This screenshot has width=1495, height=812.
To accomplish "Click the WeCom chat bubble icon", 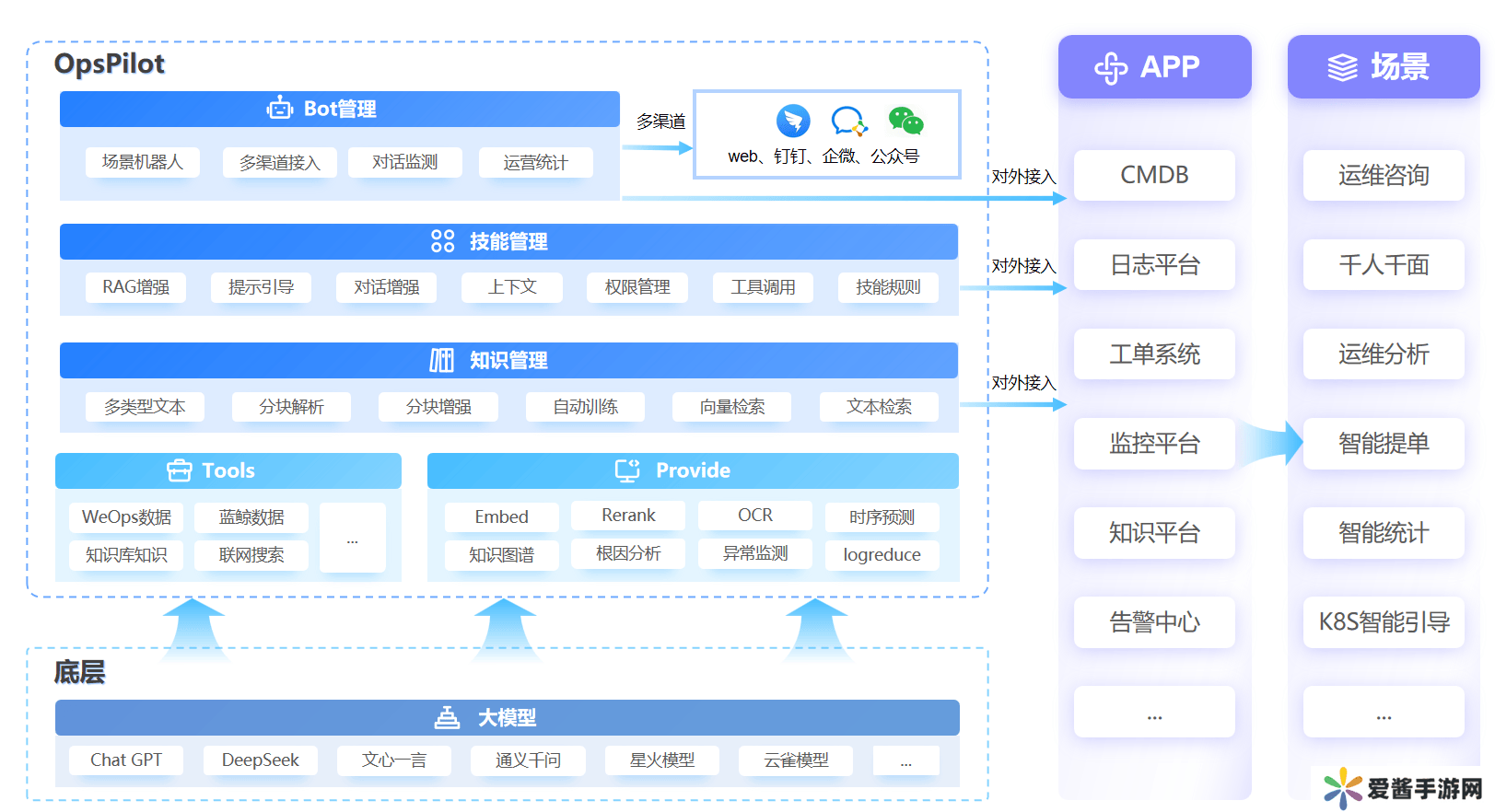I will [848, 121].
